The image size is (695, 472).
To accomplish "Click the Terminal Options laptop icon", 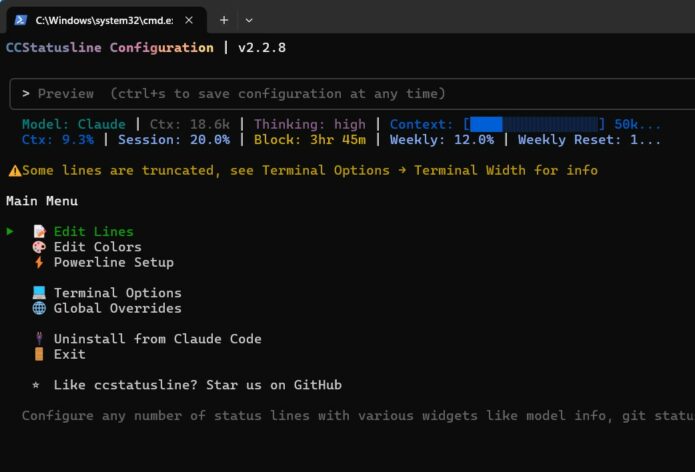I will (39, 293).
